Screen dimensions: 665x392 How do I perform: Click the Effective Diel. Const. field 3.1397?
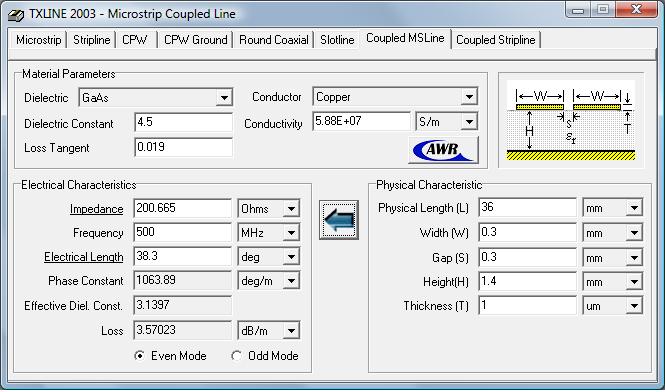(x=182, y=305)
